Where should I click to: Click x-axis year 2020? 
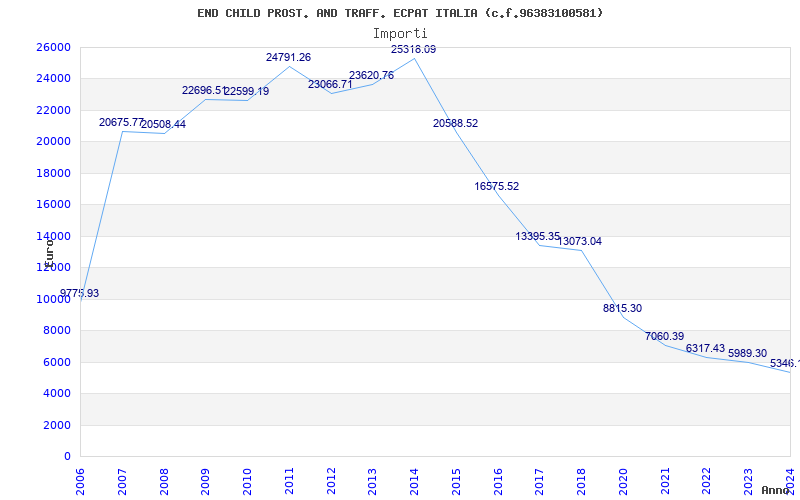tap(624, 482)
